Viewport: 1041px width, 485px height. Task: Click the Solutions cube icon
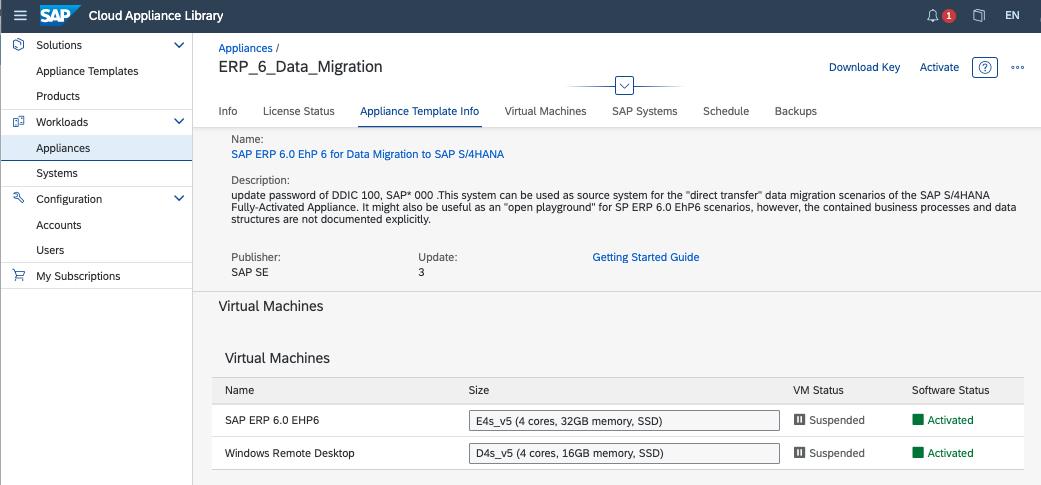tap(18, 45)
